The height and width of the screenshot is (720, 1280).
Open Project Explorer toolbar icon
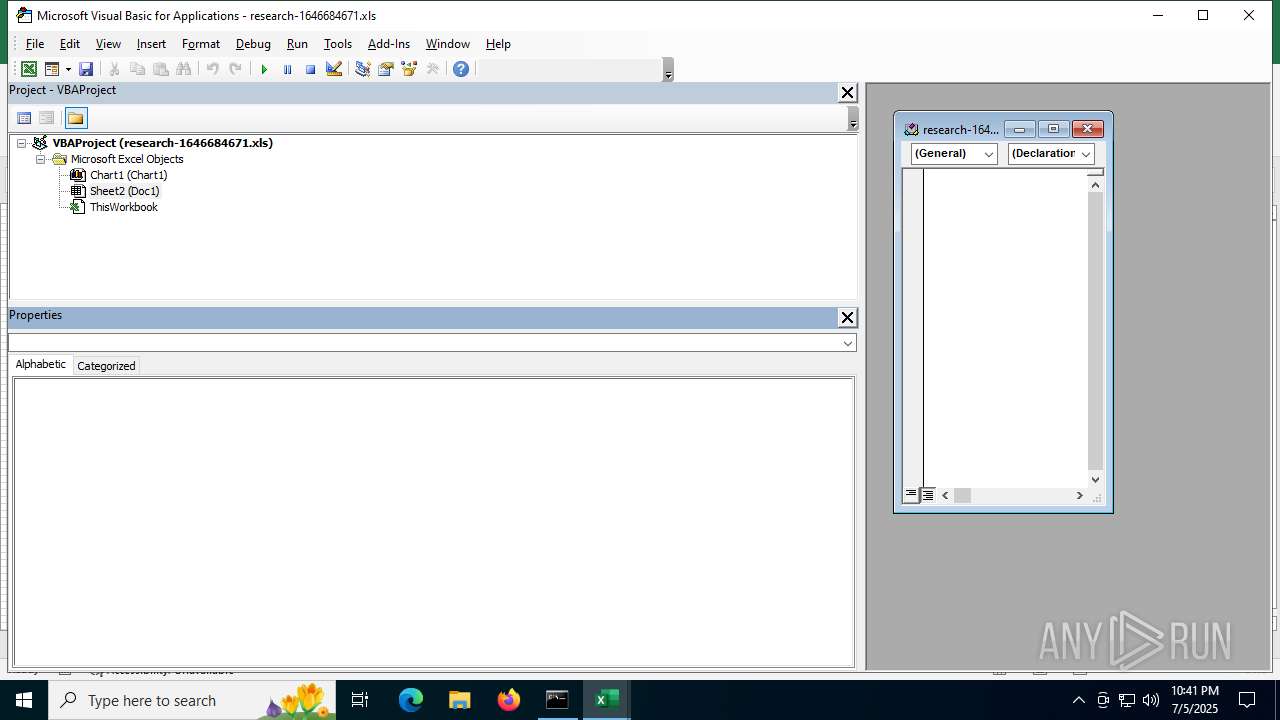[x=362, y=69]
